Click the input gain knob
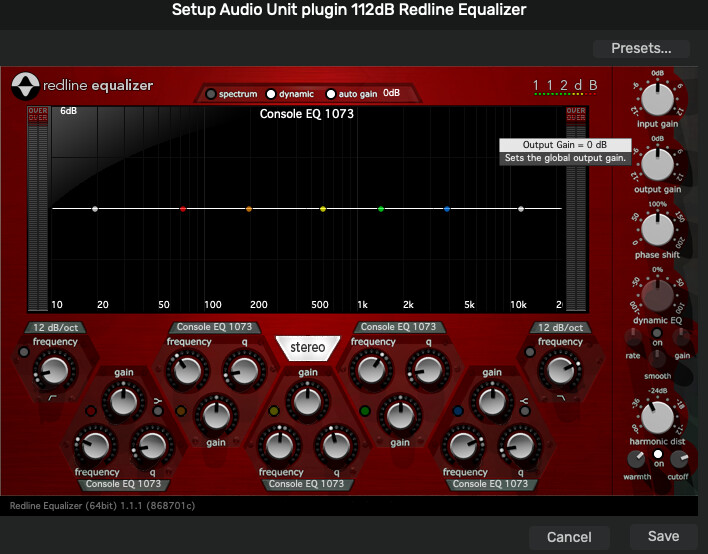708x554 pixels. point(657,99)
